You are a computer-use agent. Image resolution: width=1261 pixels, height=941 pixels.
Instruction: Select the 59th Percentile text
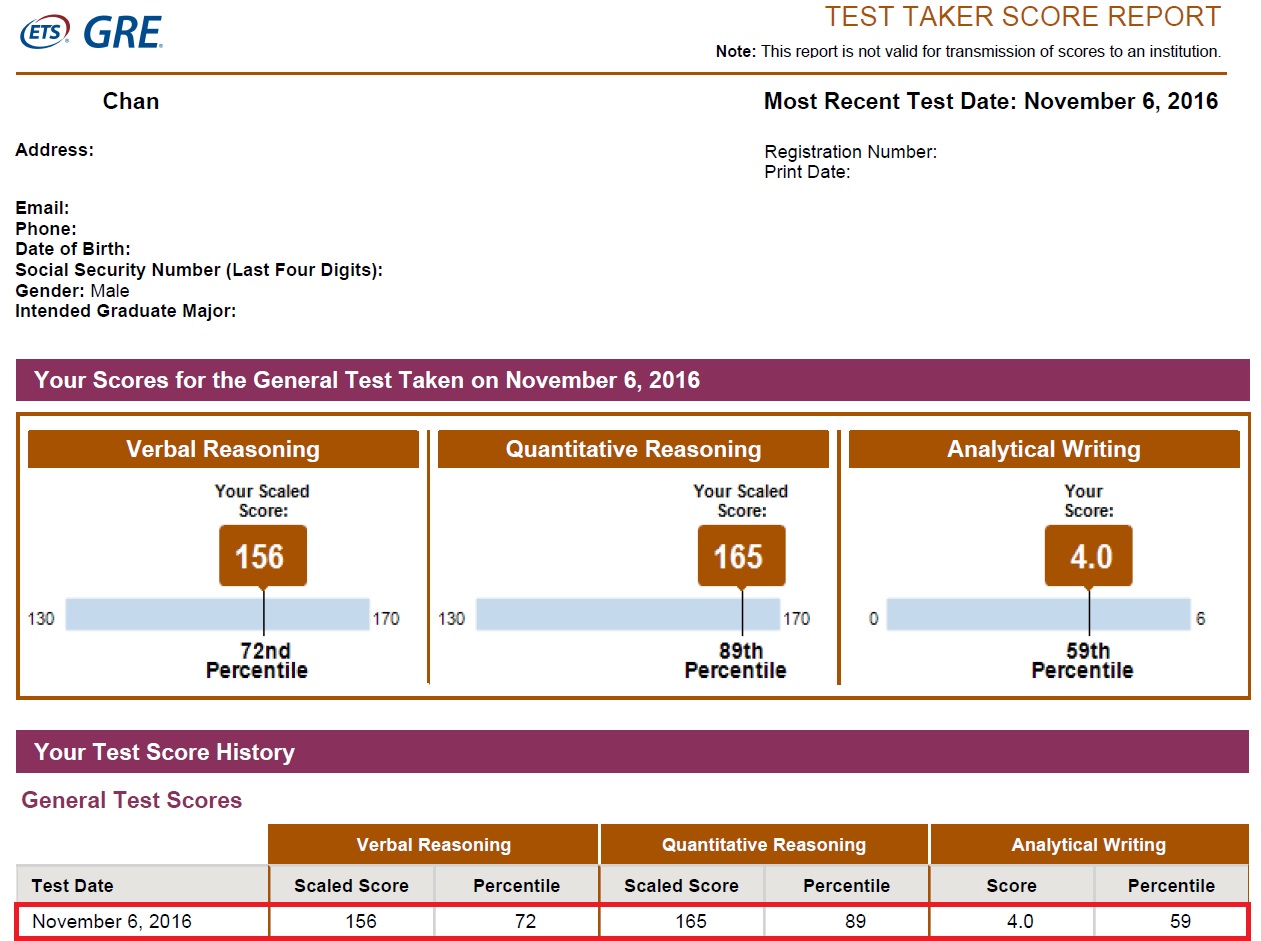click(x=1082, y=661)
